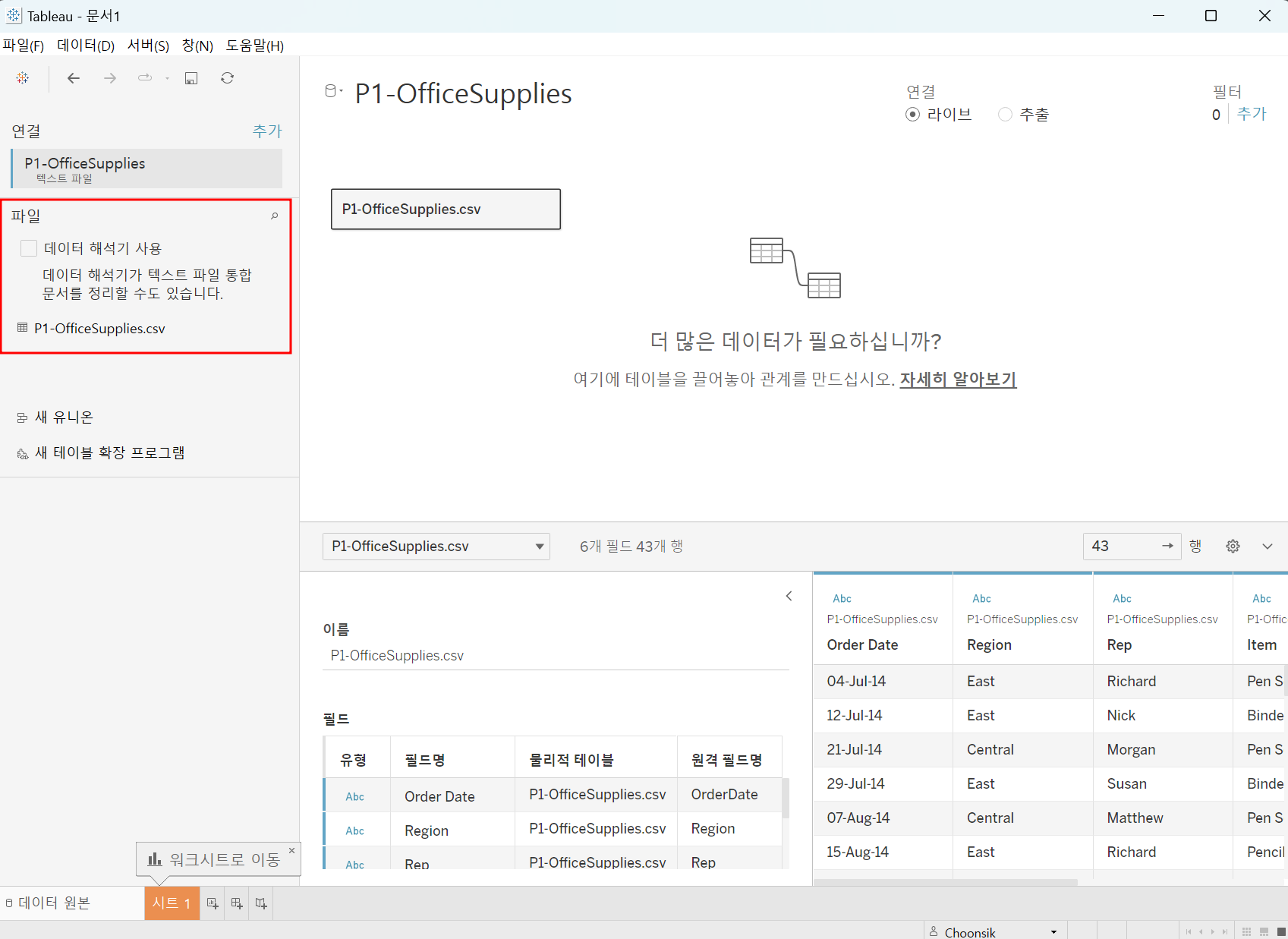This screenshot has height=939, width=1288.
Task: Open the 서버(S) menu
Action: (x=148, y=46)
